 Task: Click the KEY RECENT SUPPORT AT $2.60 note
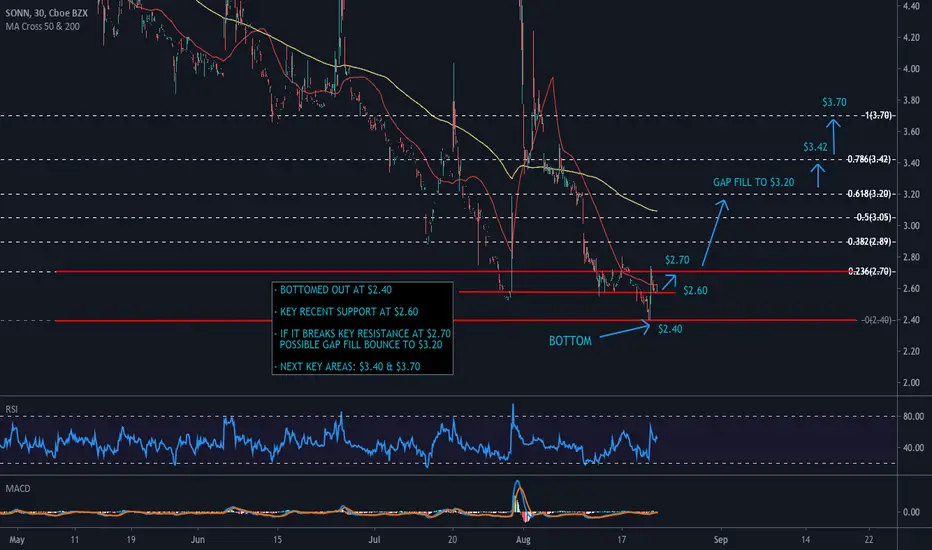pyautogui.click(x=349, y=312)
